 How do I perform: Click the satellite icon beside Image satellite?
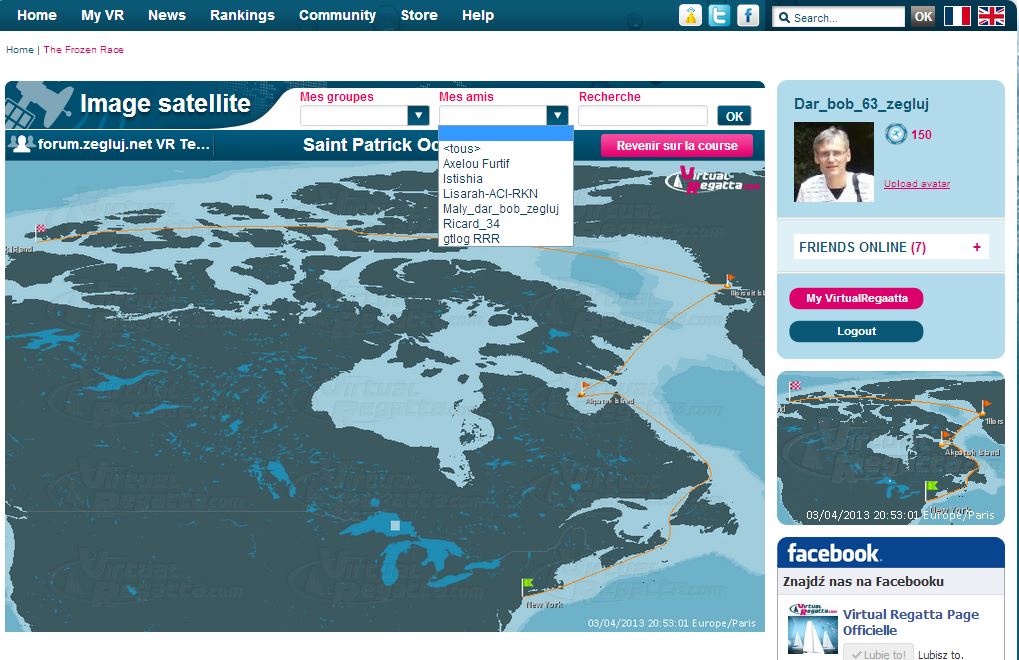coord(42,104)
